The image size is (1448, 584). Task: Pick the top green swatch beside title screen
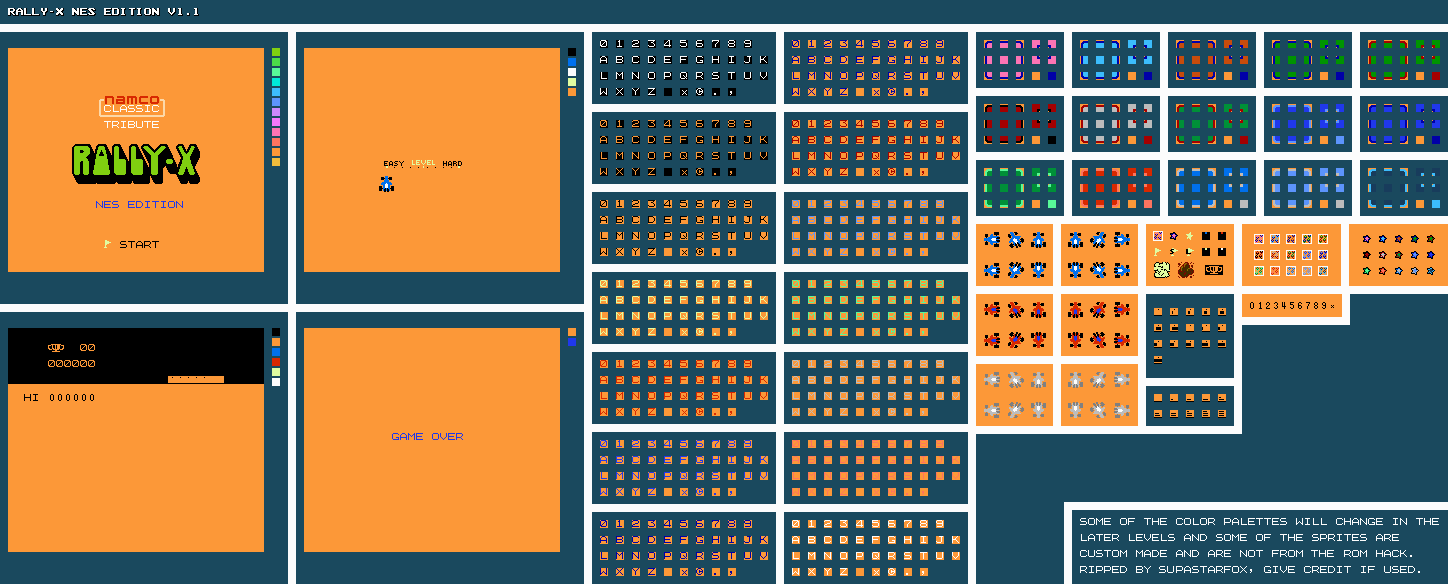click(x=276, y=52)
